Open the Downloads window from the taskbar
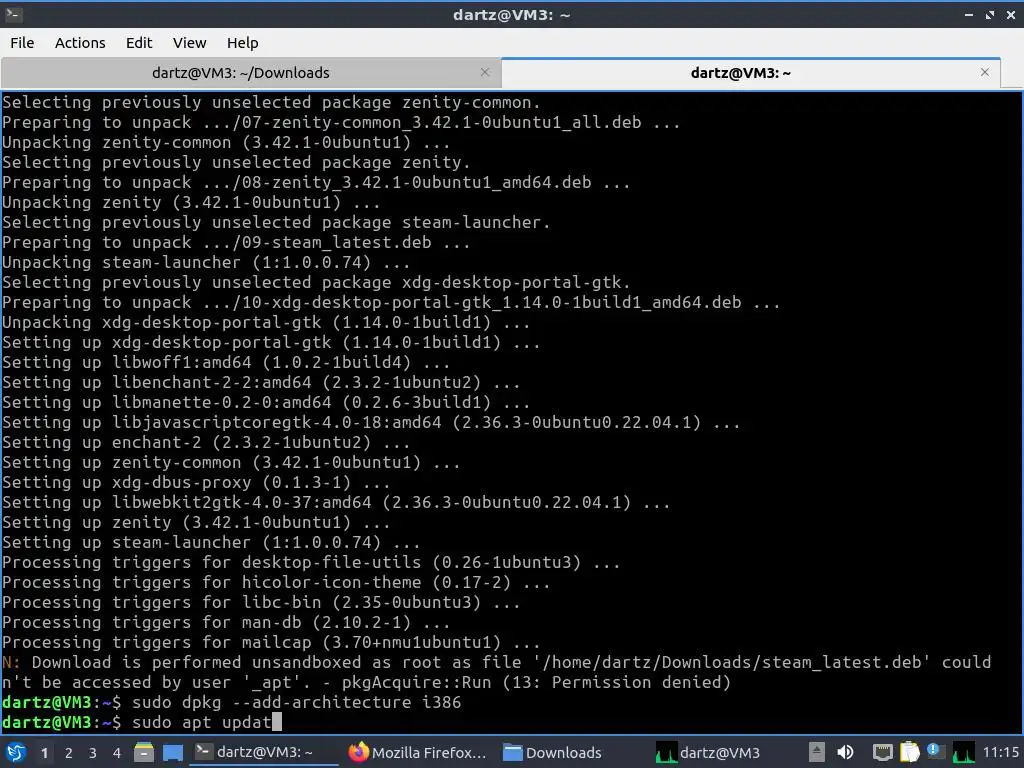The height and width of the screenshot is (768, 1024). [552, 752]
